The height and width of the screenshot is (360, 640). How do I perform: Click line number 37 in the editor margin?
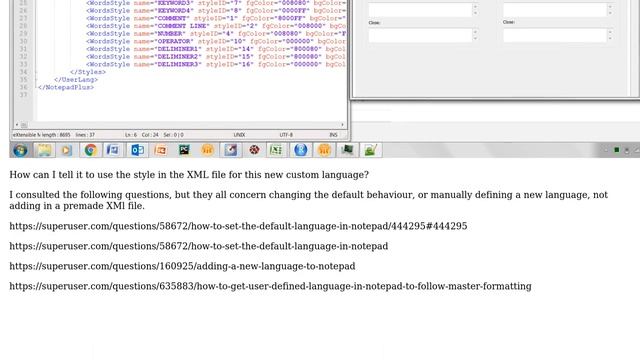click(x=23, y=95)
